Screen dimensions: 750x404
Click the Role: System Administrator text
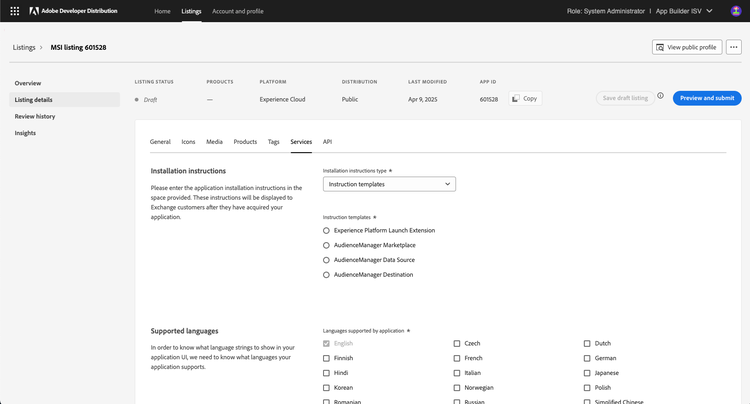click(606, 11)
